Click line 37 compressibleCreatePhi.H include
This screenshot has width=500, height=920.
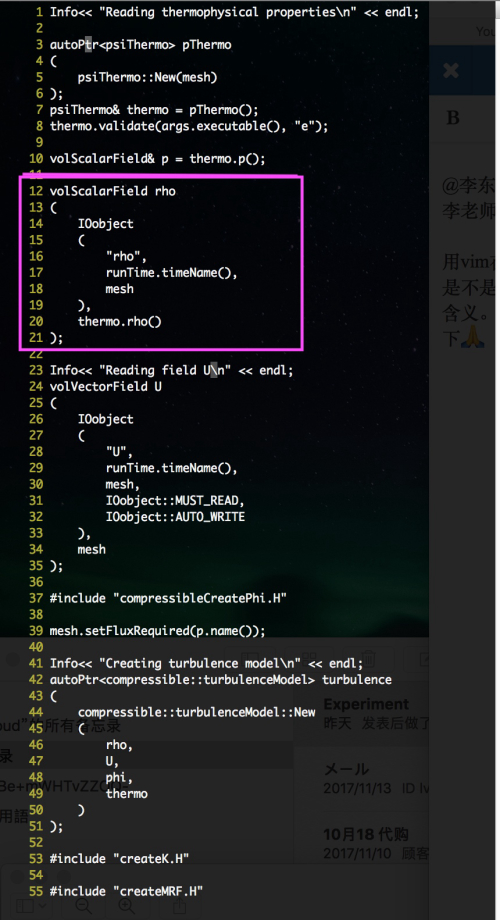click(x=167, y=598)
